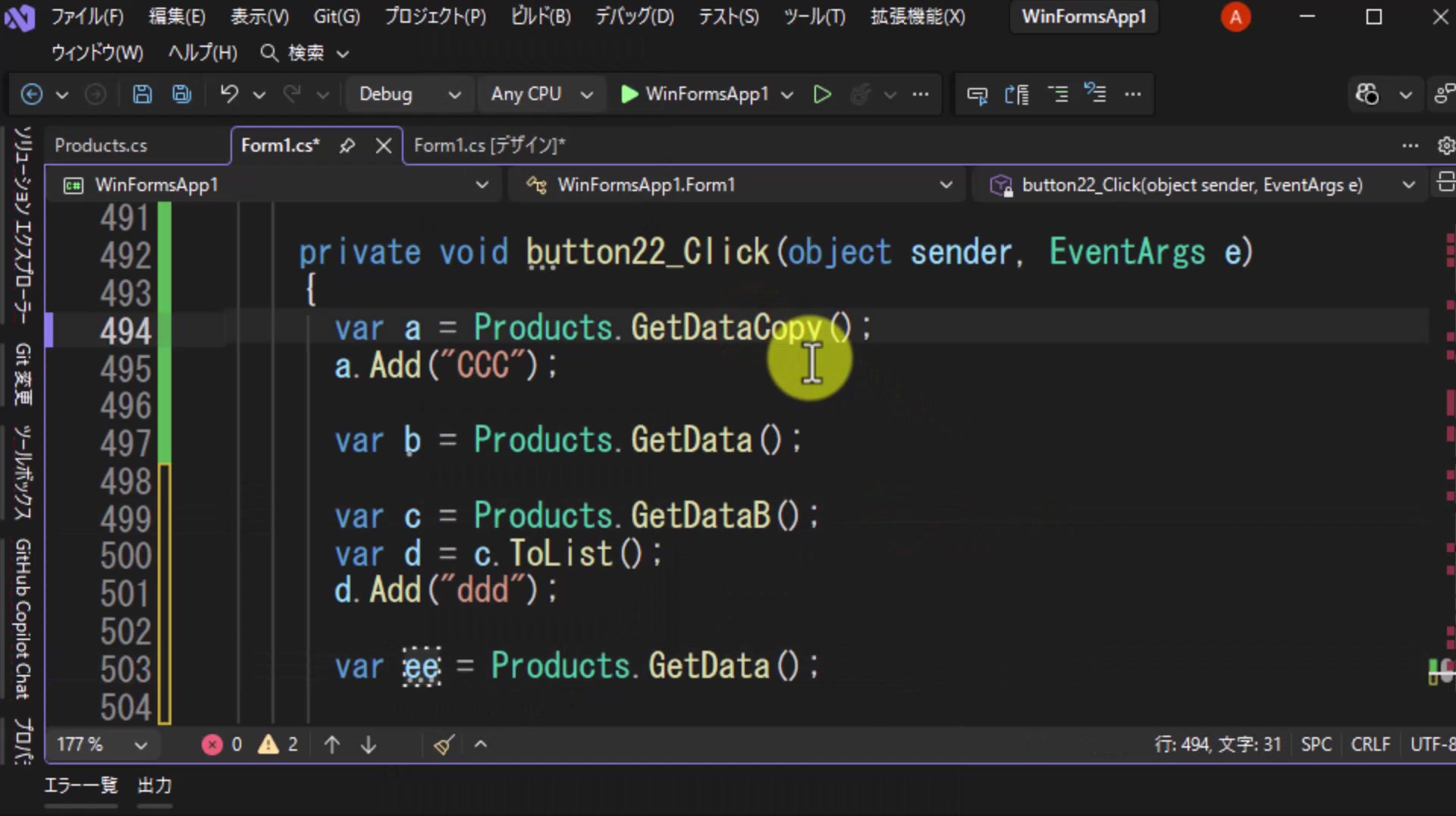The height and width of the screenshot is (816, 1456).
Task: Click the CRLF line ending indicator
Action: click(1370, 745)
